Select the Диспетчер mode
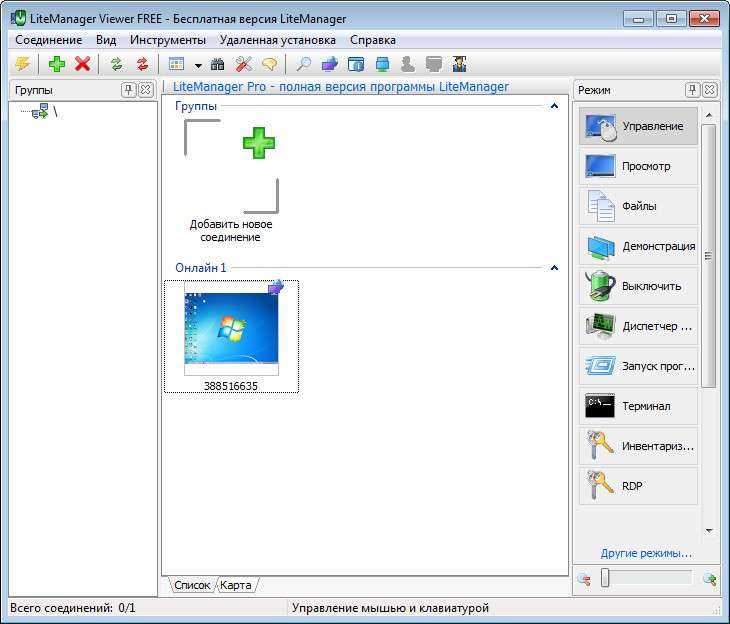The width and height of the screenshot is (730, 624). click(638, 326)
